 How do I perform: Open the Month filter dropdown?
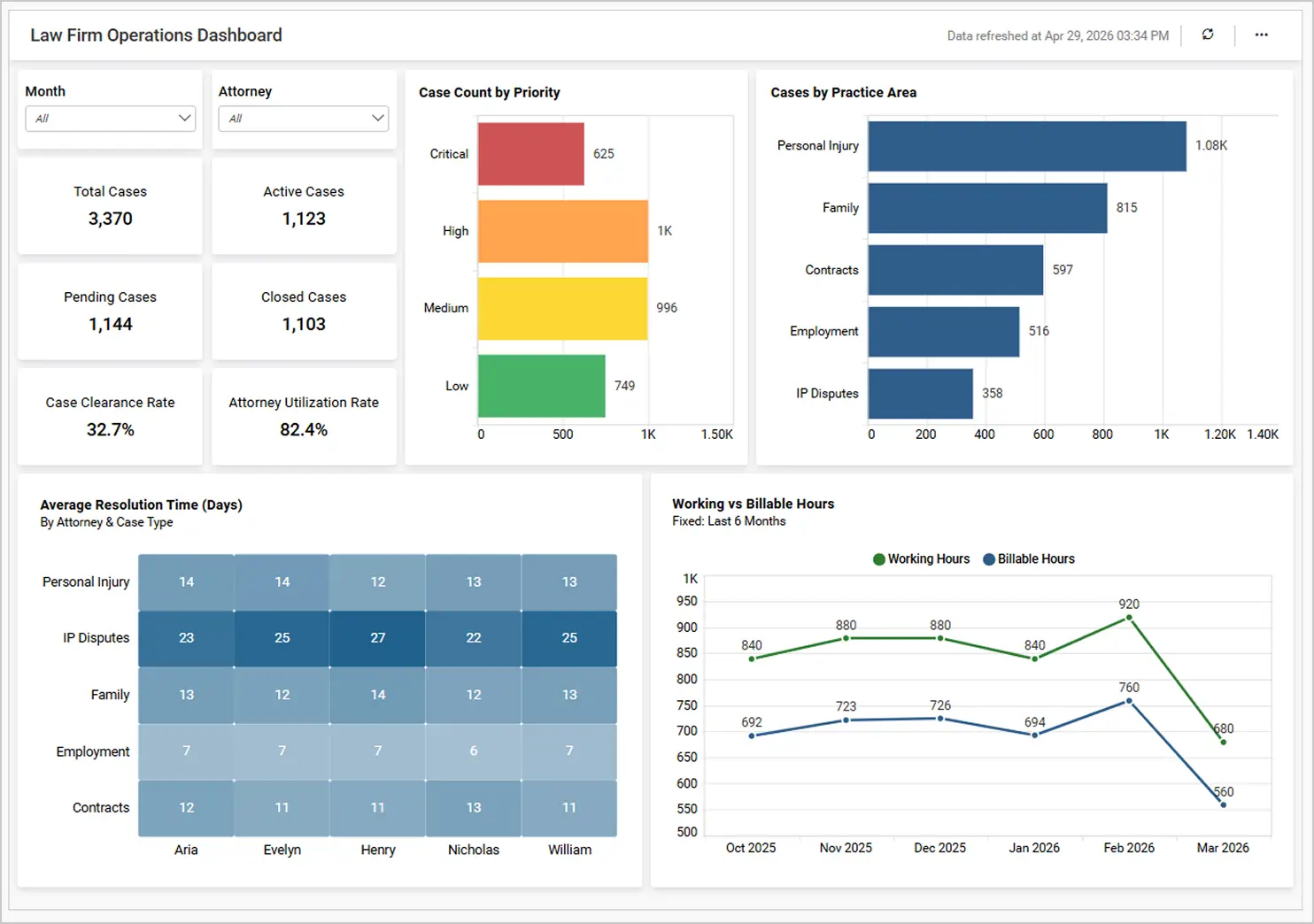[111, 118]
